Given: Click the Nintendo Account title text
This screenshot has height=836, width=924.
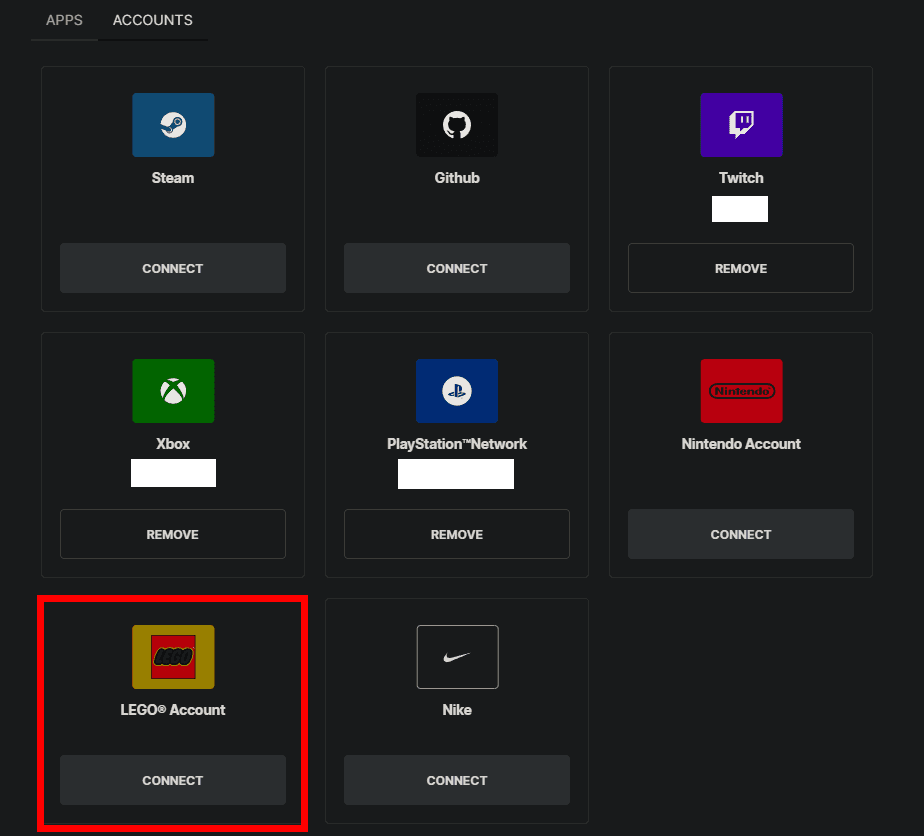Looking at the screenshot, I should click(x=741, y=444).
